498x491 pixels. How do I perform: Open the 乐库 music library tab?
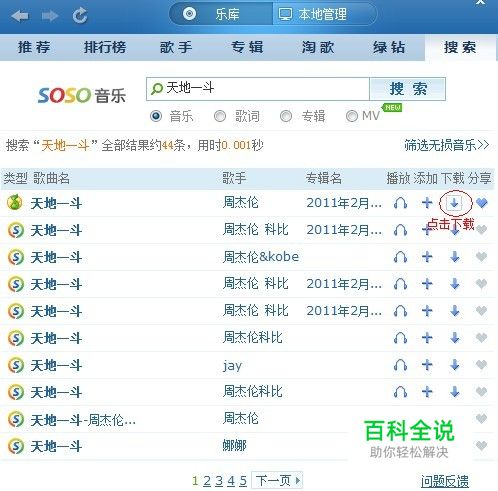pyautogui.click(x=221, y=14)
